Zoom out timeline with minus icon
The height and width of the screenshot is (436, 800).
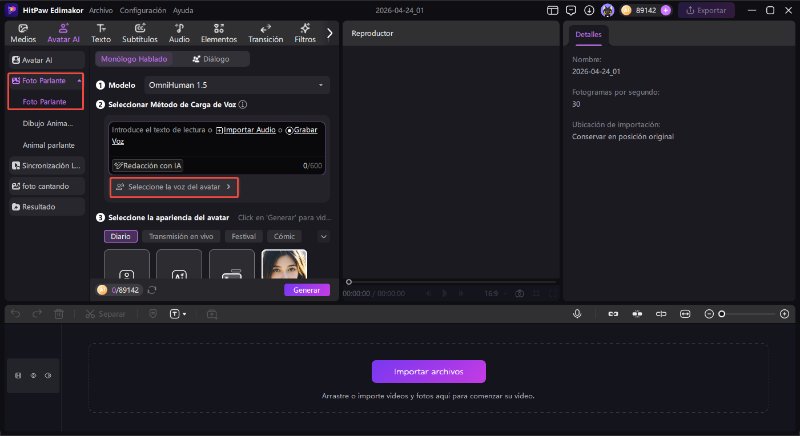pos(709,314)
